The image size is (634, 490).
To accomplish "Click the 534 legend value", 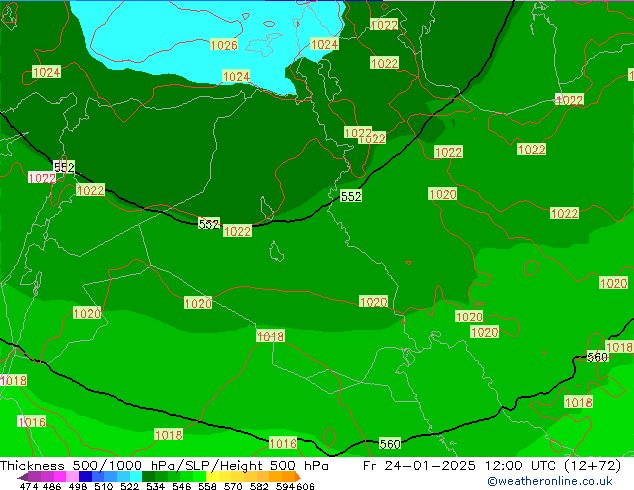I will pos(155,486).
